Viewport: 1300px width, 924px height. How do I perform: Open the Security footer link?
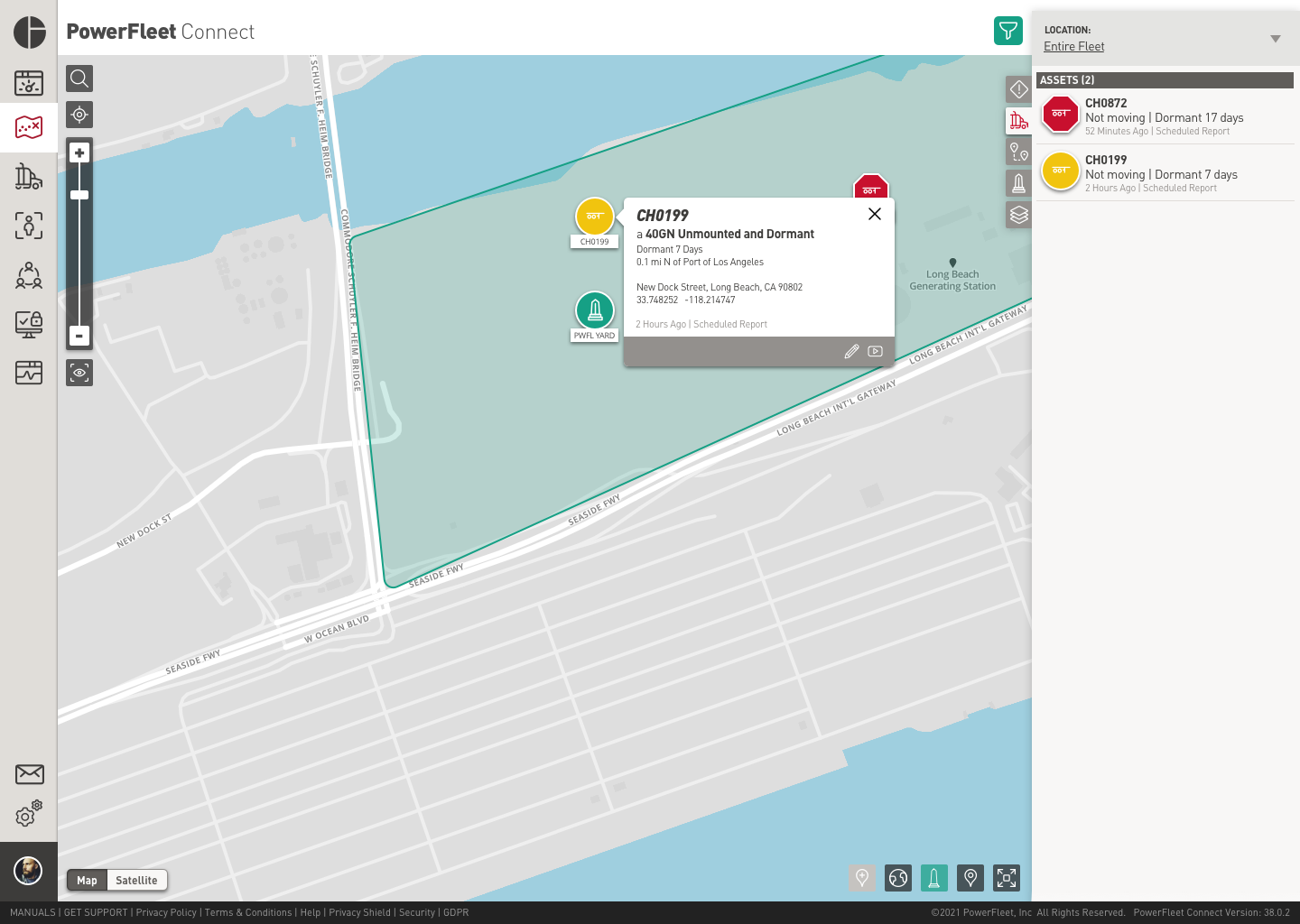417,913
